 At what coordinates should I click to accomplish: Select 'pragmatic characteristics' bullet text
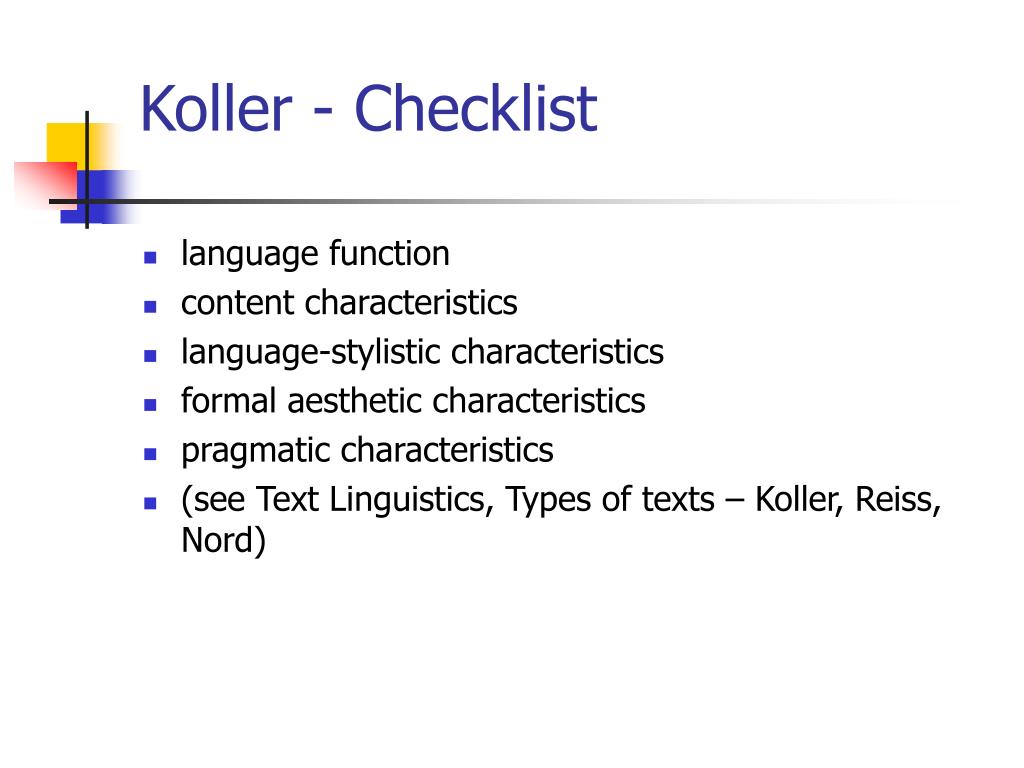coord(367,451)
